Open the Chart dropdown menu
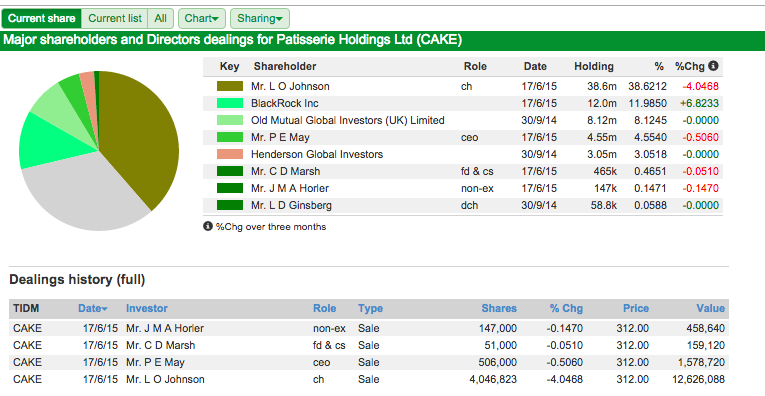Image resolution: width=765 pixels, height=396 pixels. click(x=202, y=19)
